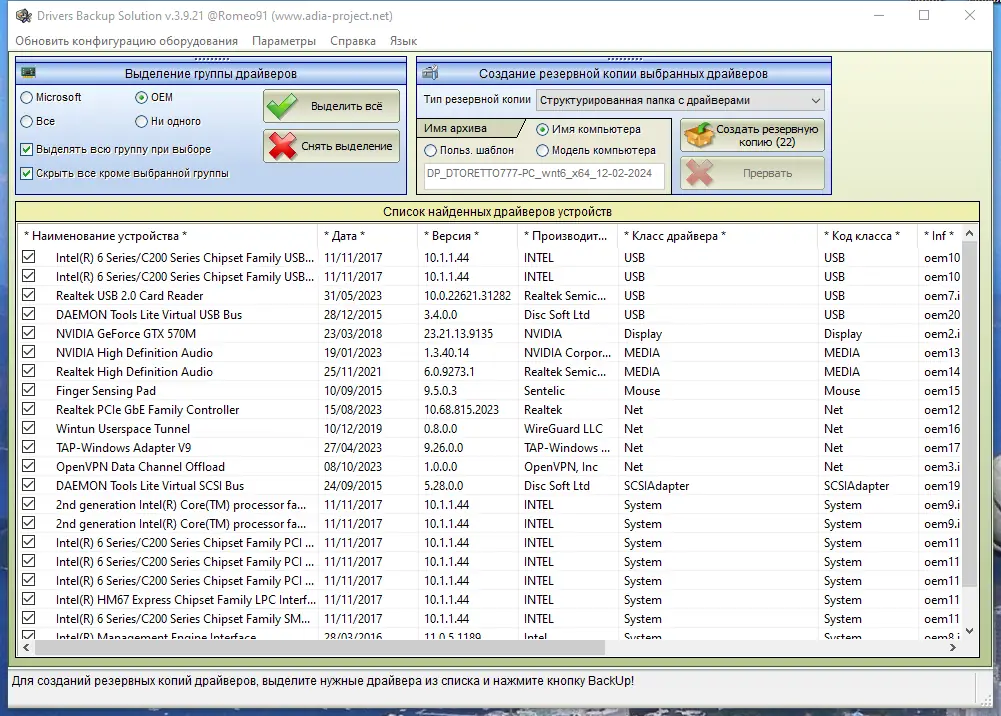Click the green checkmark Select All icon
The width and height of the screenshot is (1001, 716).
(x=282, y=107)
